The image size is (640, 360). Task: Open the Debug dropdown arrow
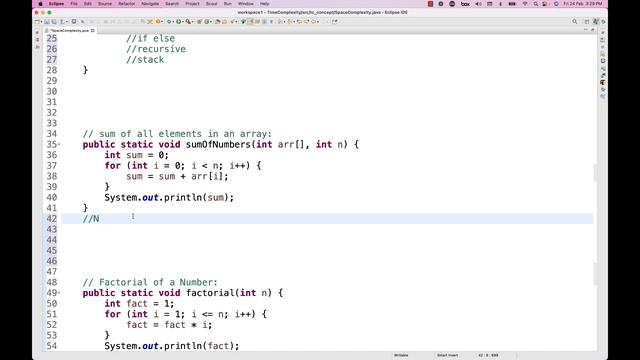coord(173,21)
